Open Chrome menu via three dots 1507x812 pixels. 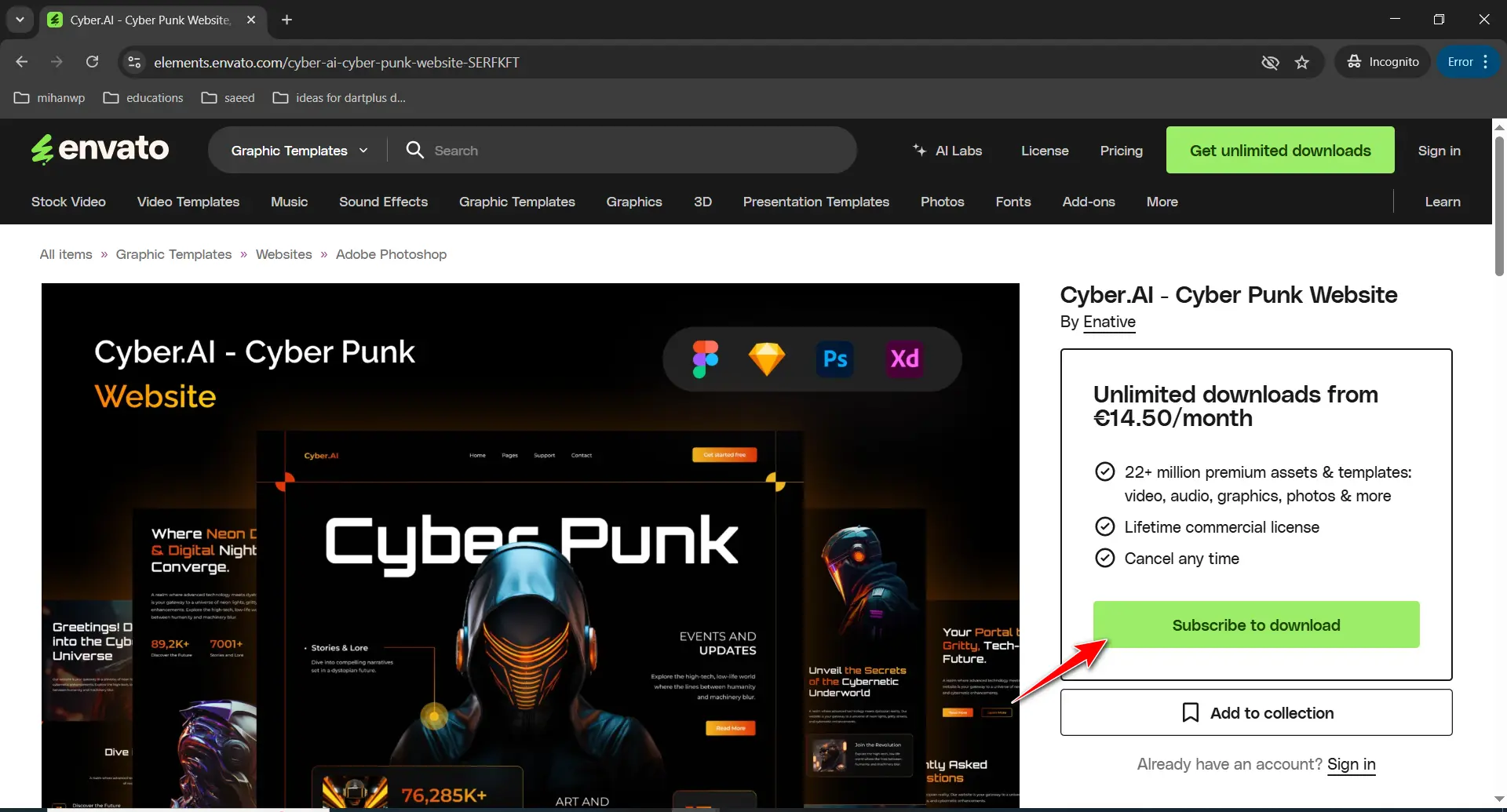tap(1486, 62)
